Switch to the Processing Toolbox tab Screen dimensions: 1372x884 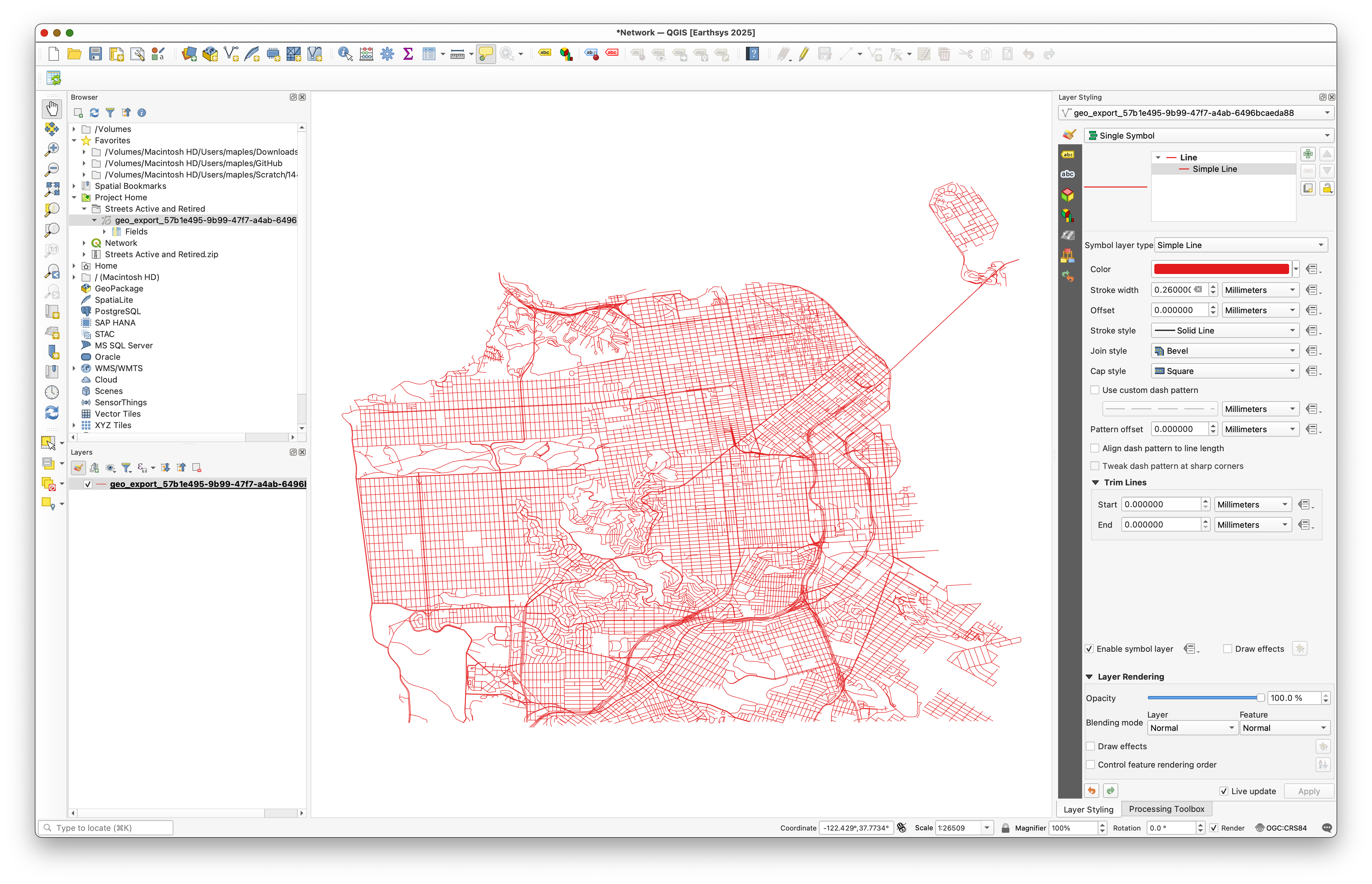[x=1167, y=809]
